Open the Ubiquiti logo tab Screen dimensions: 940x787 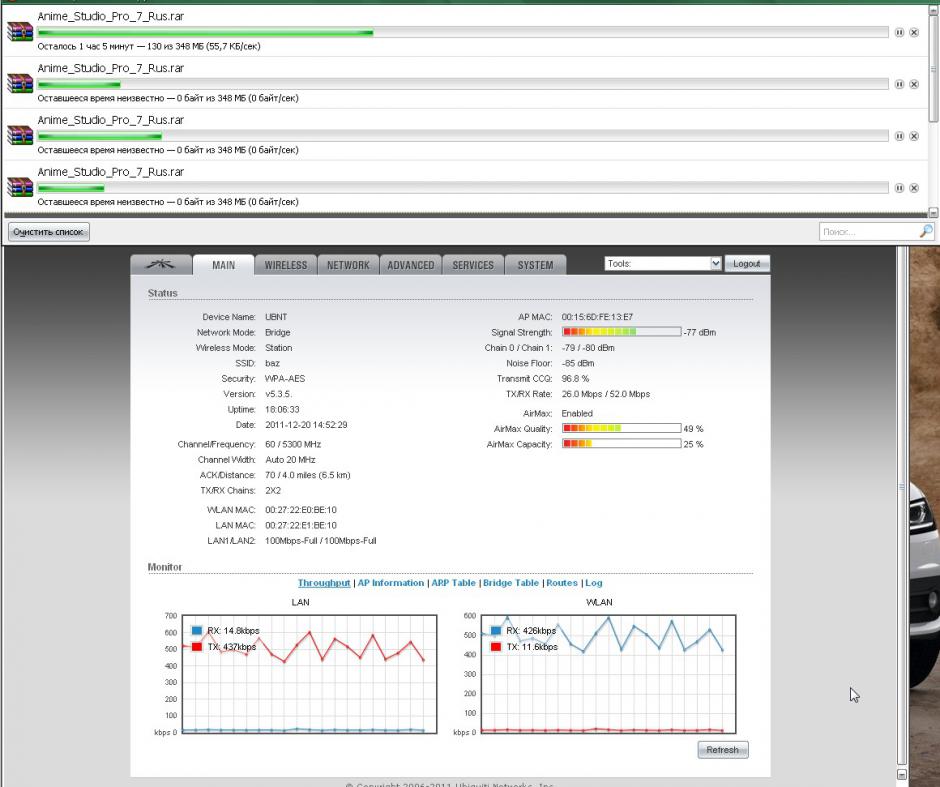(x=160, y=265)
